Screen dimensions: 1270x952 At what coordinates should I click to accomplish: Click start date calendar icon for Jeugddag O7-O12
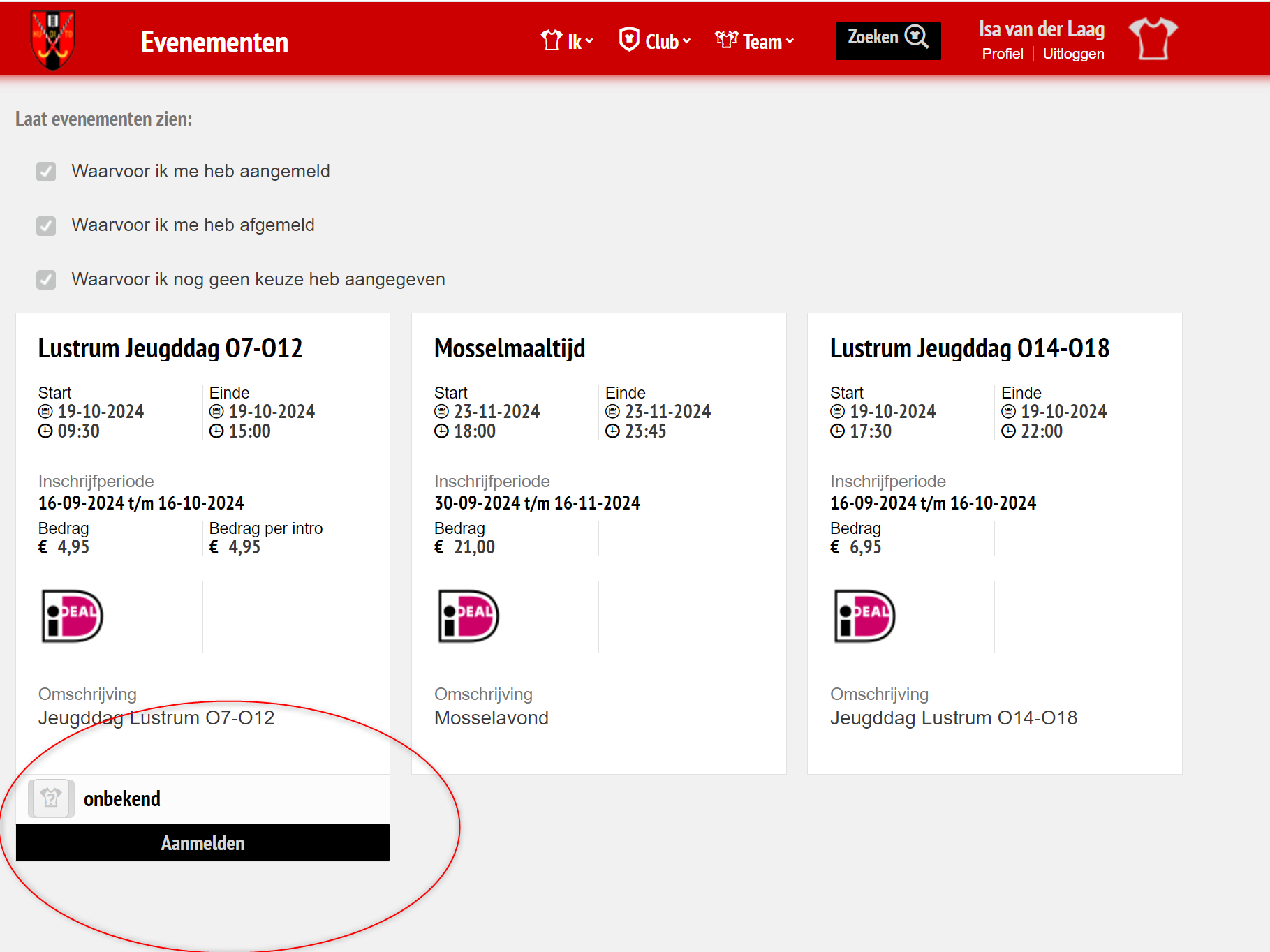coord(45,412)
